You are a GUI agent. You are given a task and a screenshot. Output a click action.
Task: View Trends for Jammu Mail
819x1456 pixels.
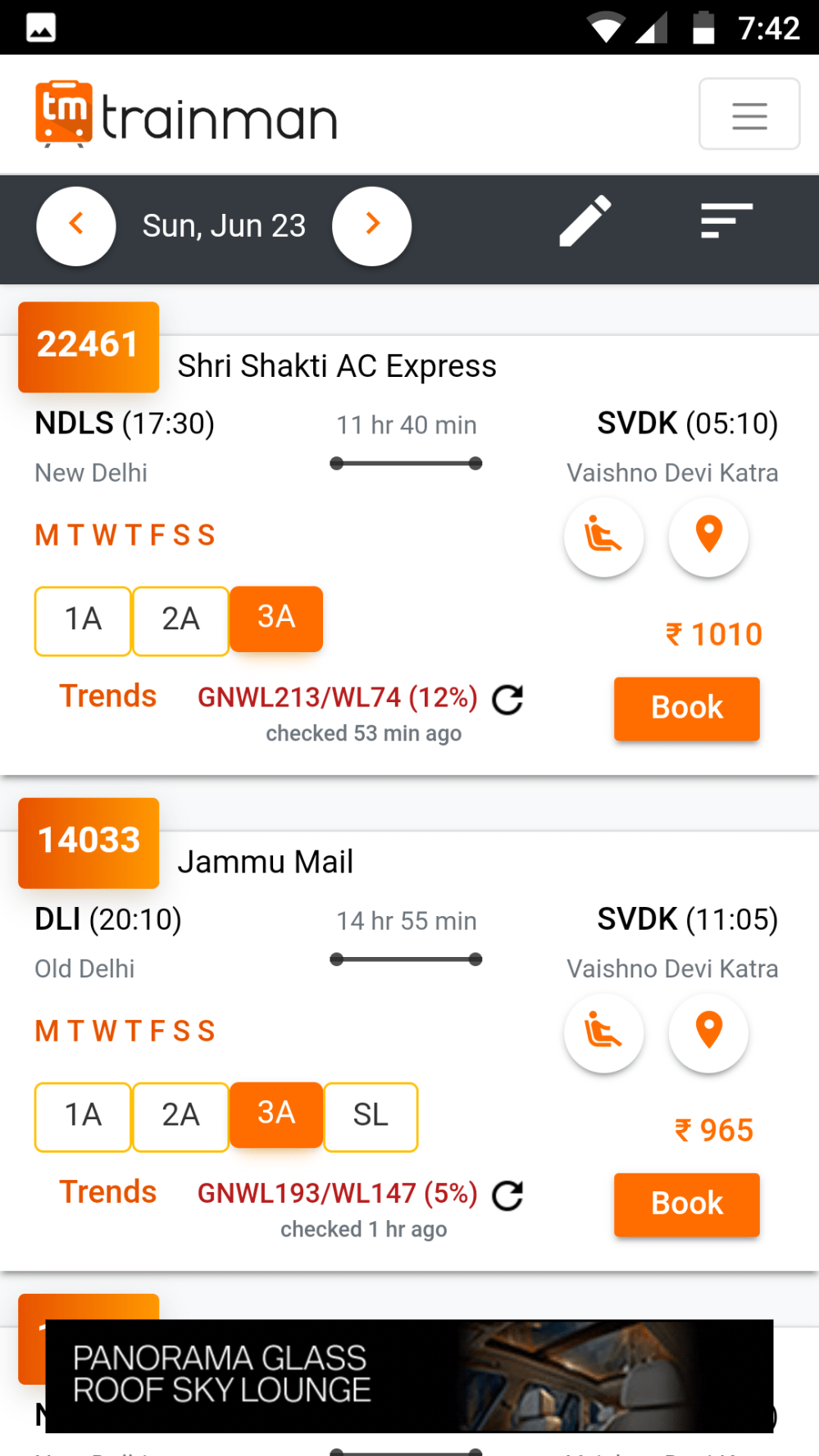107,1192
